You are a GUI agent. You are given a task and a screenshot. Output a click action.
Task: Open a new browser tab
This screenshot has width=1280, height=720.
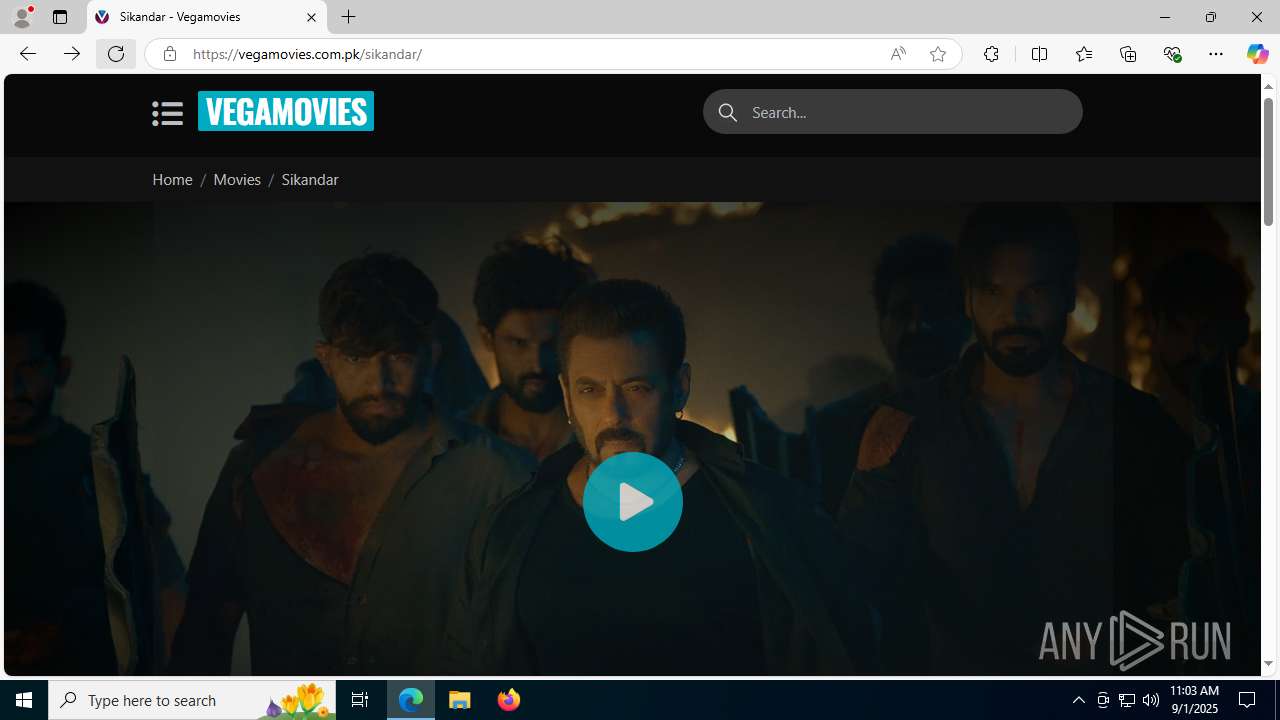pos(348,17)
